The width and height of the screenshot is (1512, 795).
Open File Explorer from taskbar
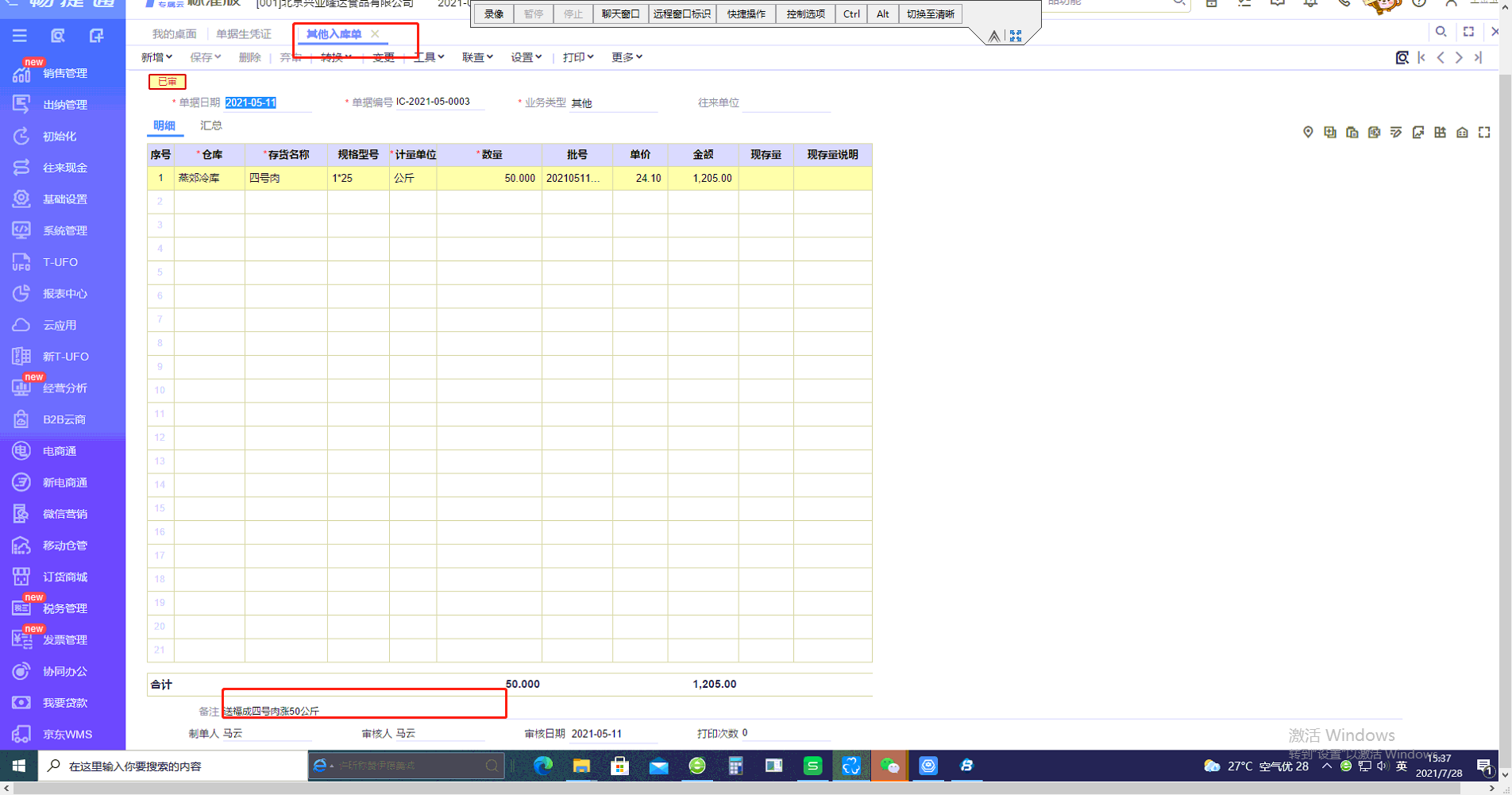tap(581, 766)
